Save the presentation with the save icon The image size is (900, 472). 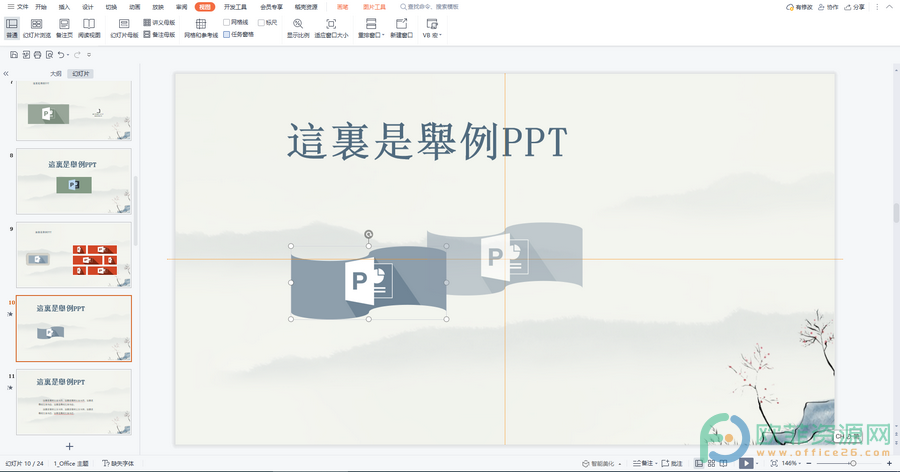pyautogui.click(x=14, y=55)
